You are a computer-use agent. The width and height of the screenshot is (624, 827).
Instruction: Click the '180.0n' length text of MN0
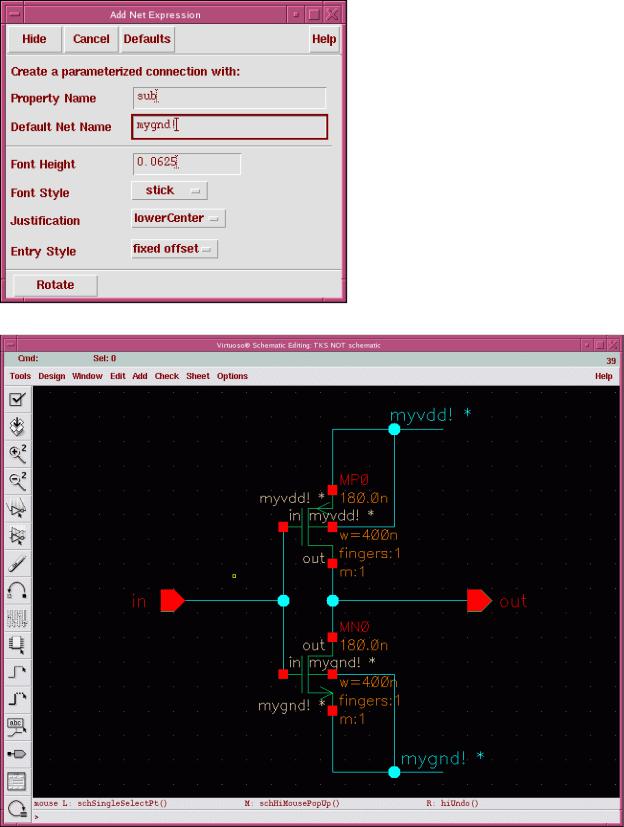(x=364, y=645)
